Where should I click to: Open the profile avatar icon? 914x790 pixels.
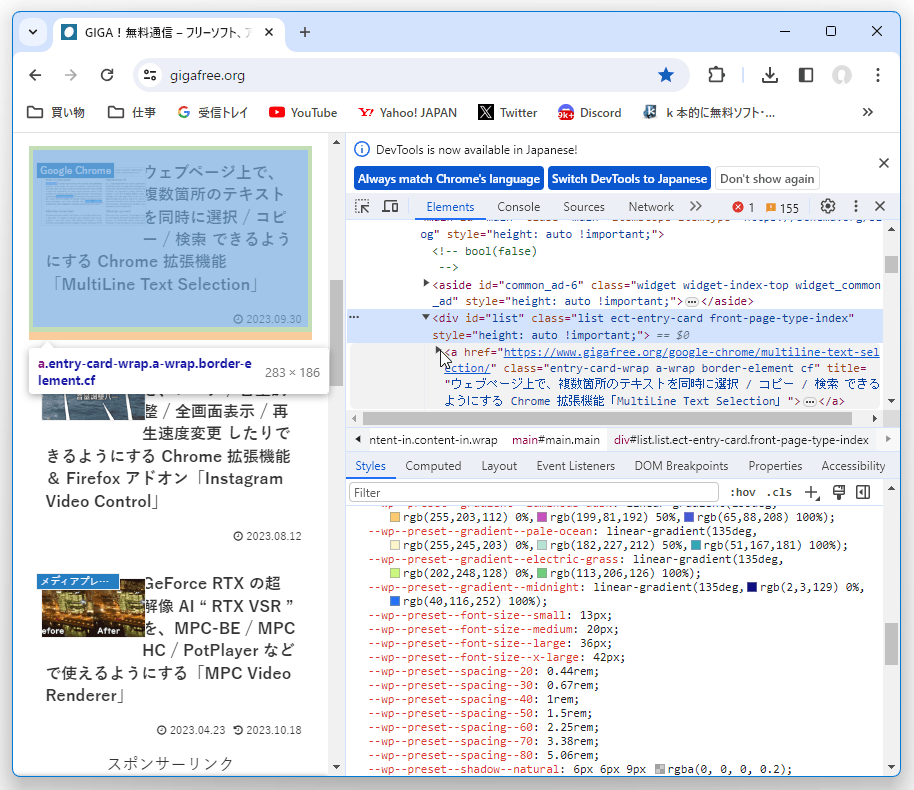point(841,75)
